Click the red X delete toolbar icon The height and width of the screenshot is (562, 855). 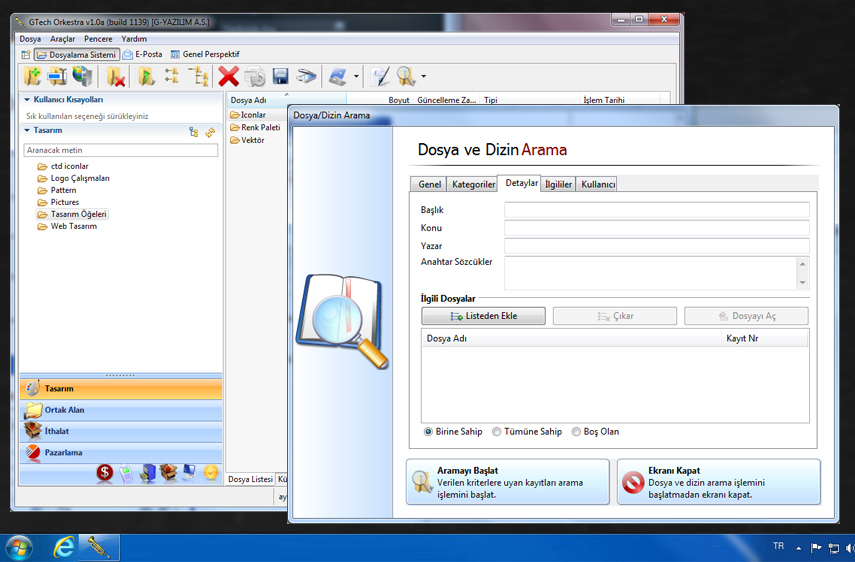point(229,76)
